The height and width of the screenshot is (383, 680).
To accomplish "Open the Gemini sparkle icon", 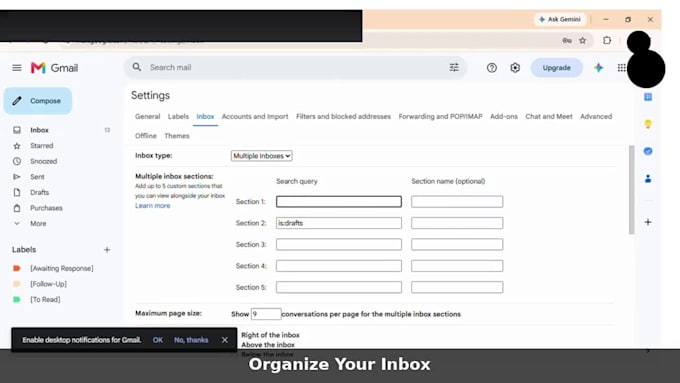I will tap(598, 68).
